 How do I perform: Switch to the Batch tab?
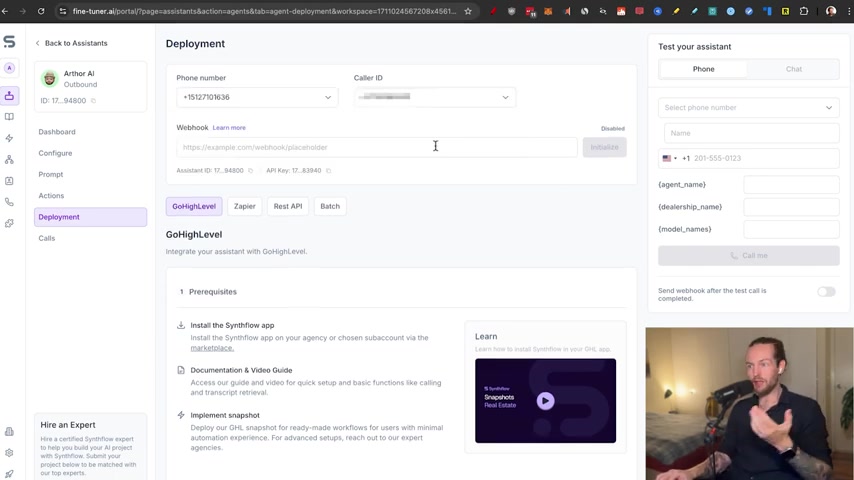[330, 206]
